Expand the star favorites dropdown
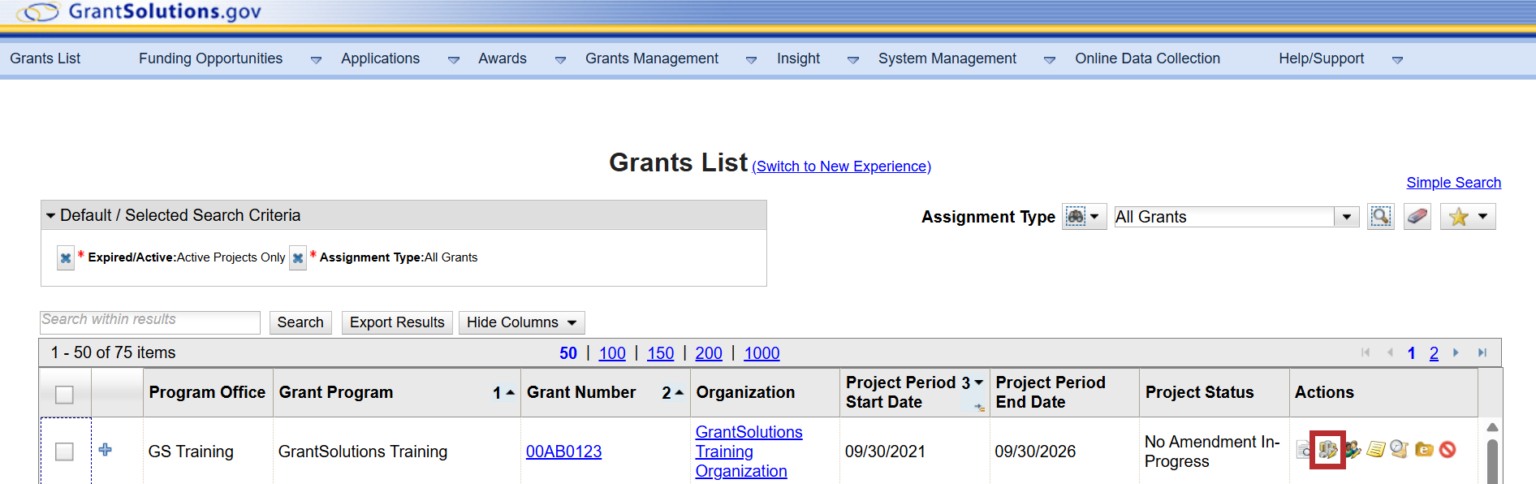Screen dimensions: 1536x484 pyautogui.click(x=1467, y=217)
